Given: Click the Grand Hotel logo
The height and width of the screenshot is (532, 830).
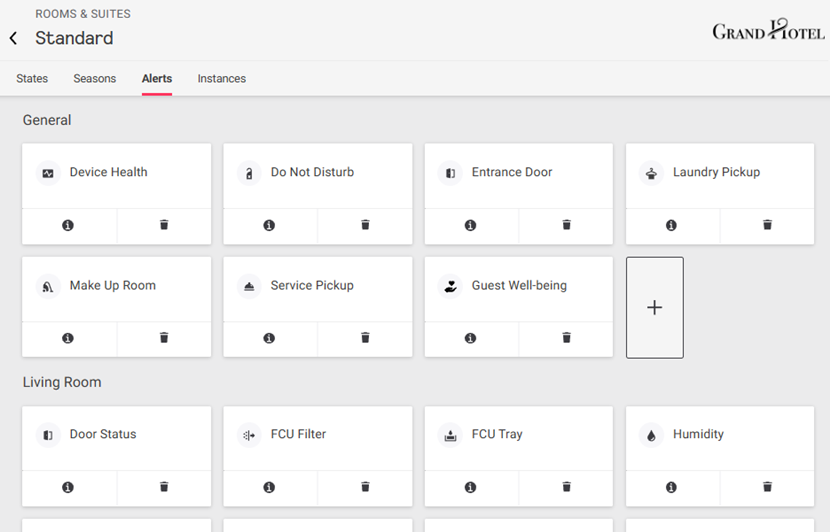Looking at the screenshot, I should pyautogui.click(x=768, y=31).
